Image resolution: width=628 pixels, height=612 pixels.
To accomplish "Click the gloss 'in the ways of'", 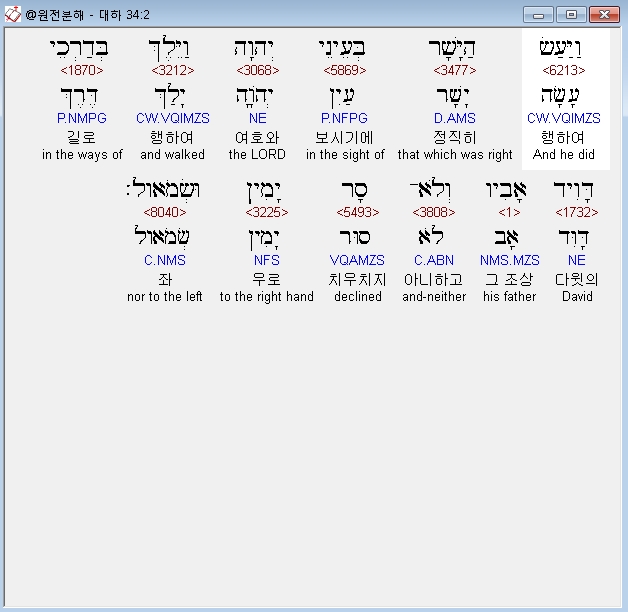I will (x=82, y=154).
